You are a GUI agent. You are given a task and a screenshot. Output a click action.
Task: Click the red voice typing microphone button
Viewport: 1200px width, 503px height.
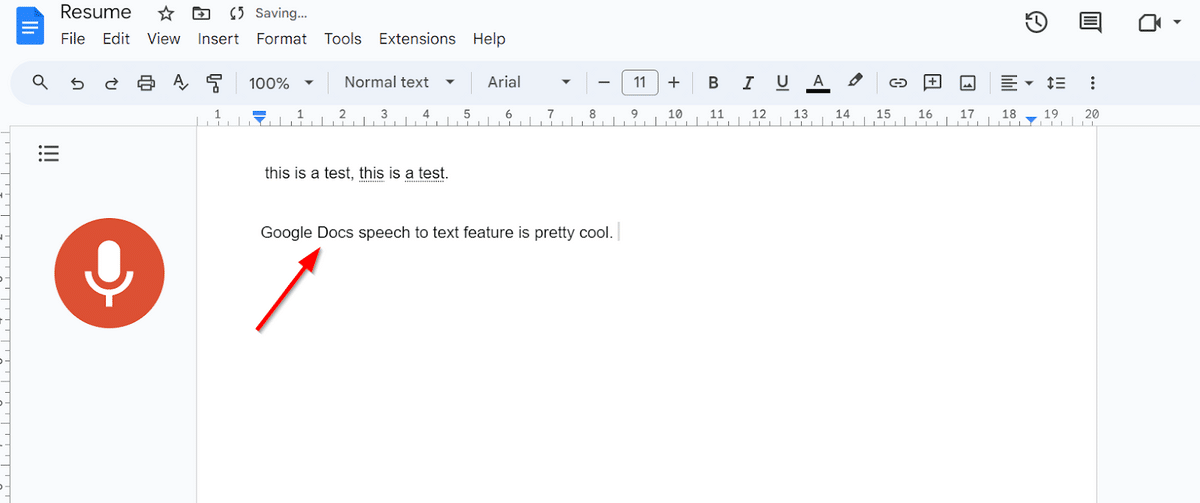(109, 273)
